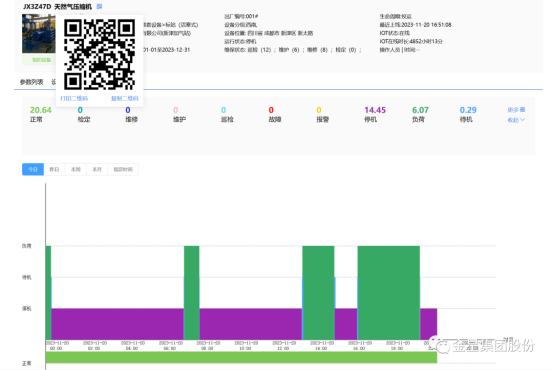The image size is (553, 370).
Task: Click the 20.64 正常 statistic
Action: (41, 115)
